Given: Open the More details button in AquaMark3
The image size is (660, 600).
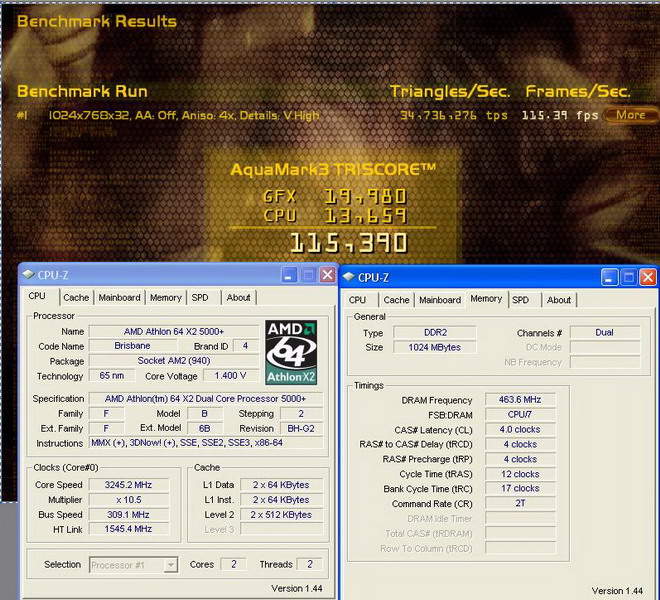Looking at the screenshot, I should (631, 115).
